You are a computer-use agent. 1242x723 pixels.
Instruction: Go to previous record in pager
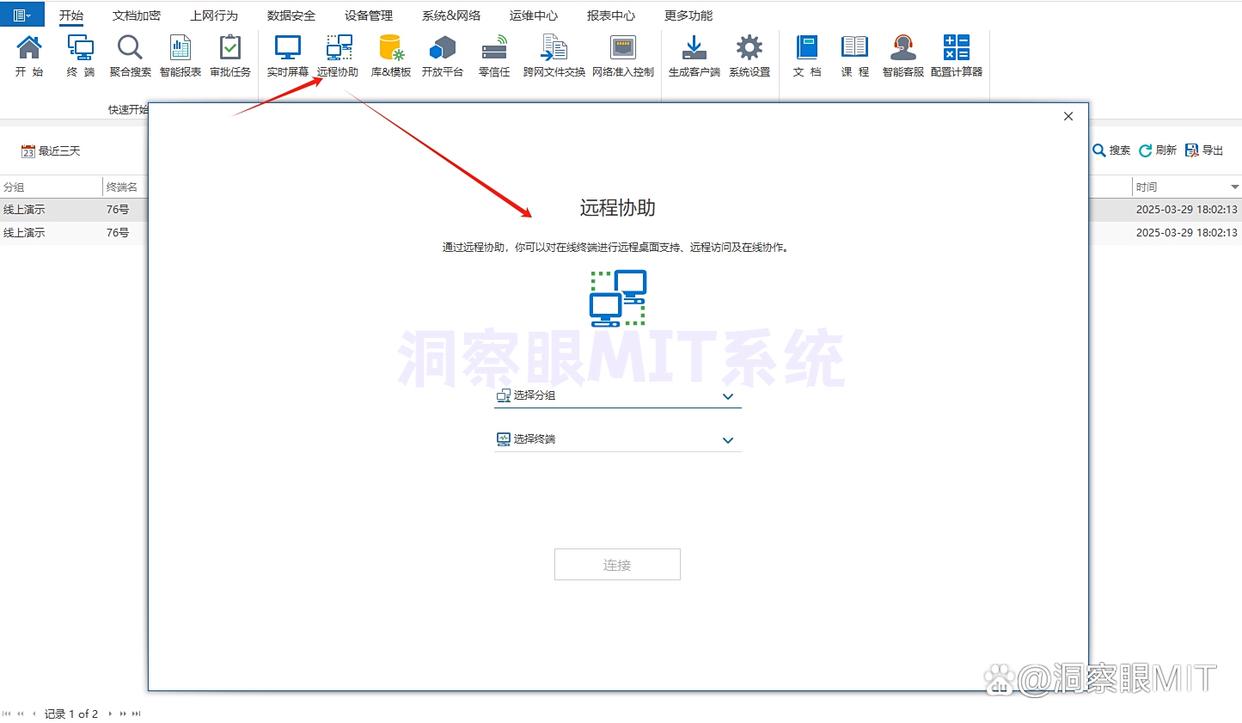[35, 714]
